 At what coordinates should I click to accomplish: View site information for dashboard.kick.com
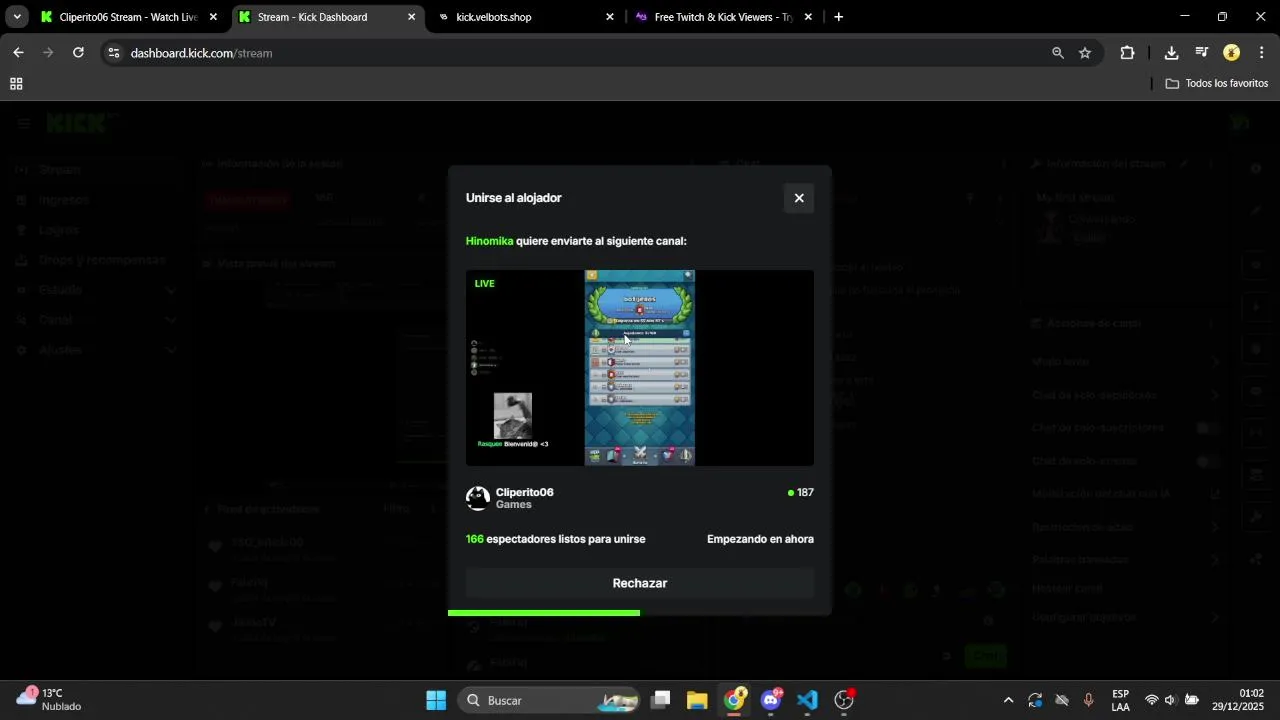coord(114,53)
